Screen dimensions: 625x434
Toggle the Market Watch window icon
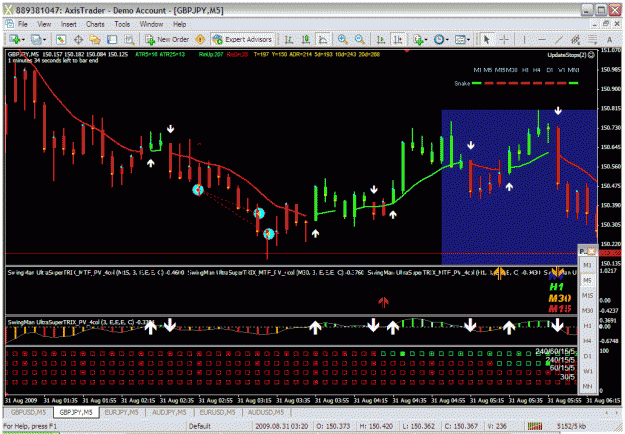(x=61, y=39)
